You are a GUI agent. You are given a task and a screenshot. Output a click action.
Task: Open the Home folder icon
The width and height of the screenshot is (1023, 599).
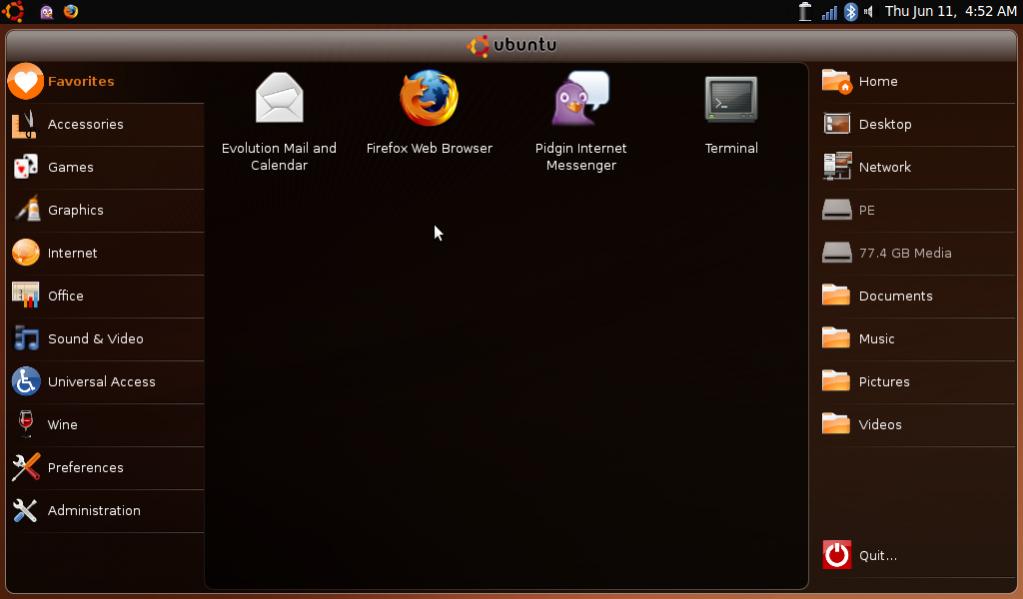[836, 82]
